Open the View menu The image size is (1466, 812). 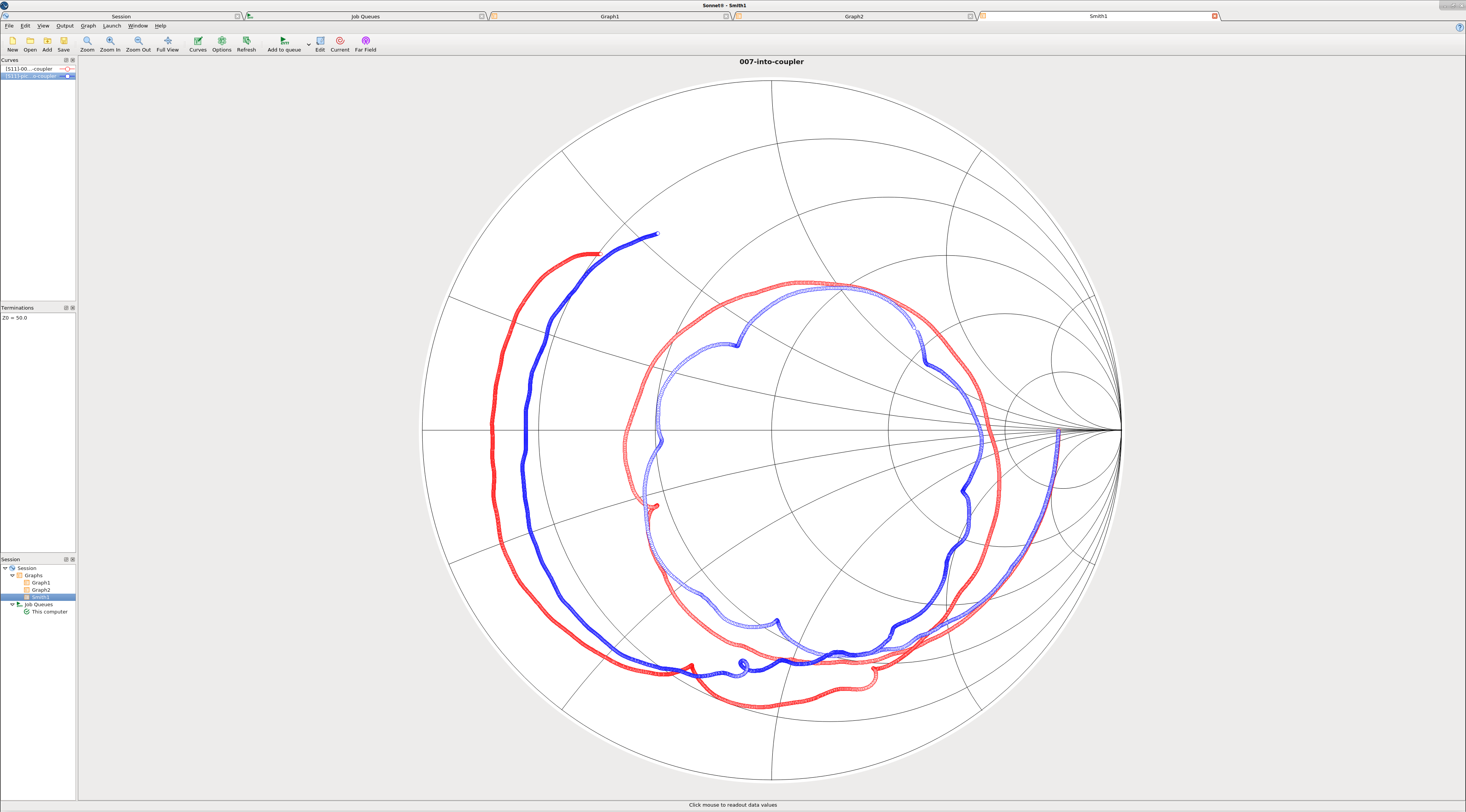coord(43,26)
